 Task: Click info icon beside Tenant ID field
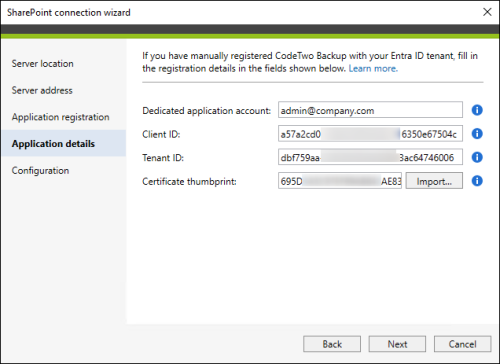pos(477,157)
